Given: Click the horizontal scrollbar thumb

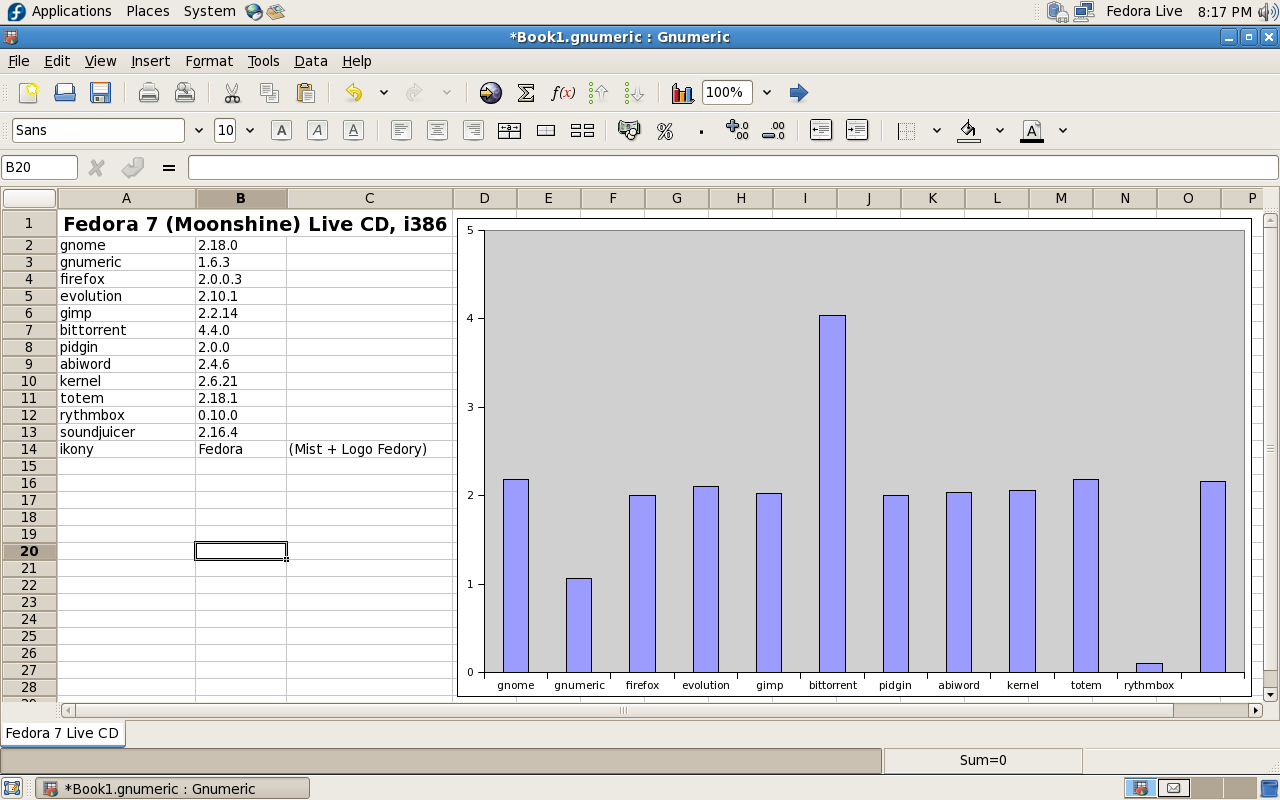Looking at the screenshot, I should tap(624, 710).
